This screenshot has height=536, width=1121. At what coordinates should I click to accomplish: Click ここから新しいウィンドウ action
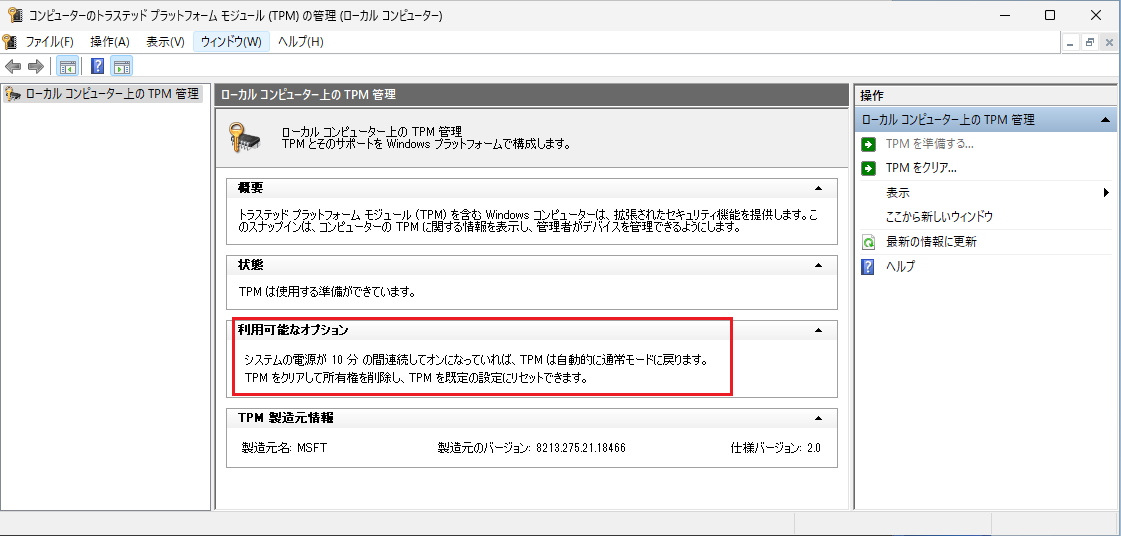pyautogui.click(x=939, y=217)
